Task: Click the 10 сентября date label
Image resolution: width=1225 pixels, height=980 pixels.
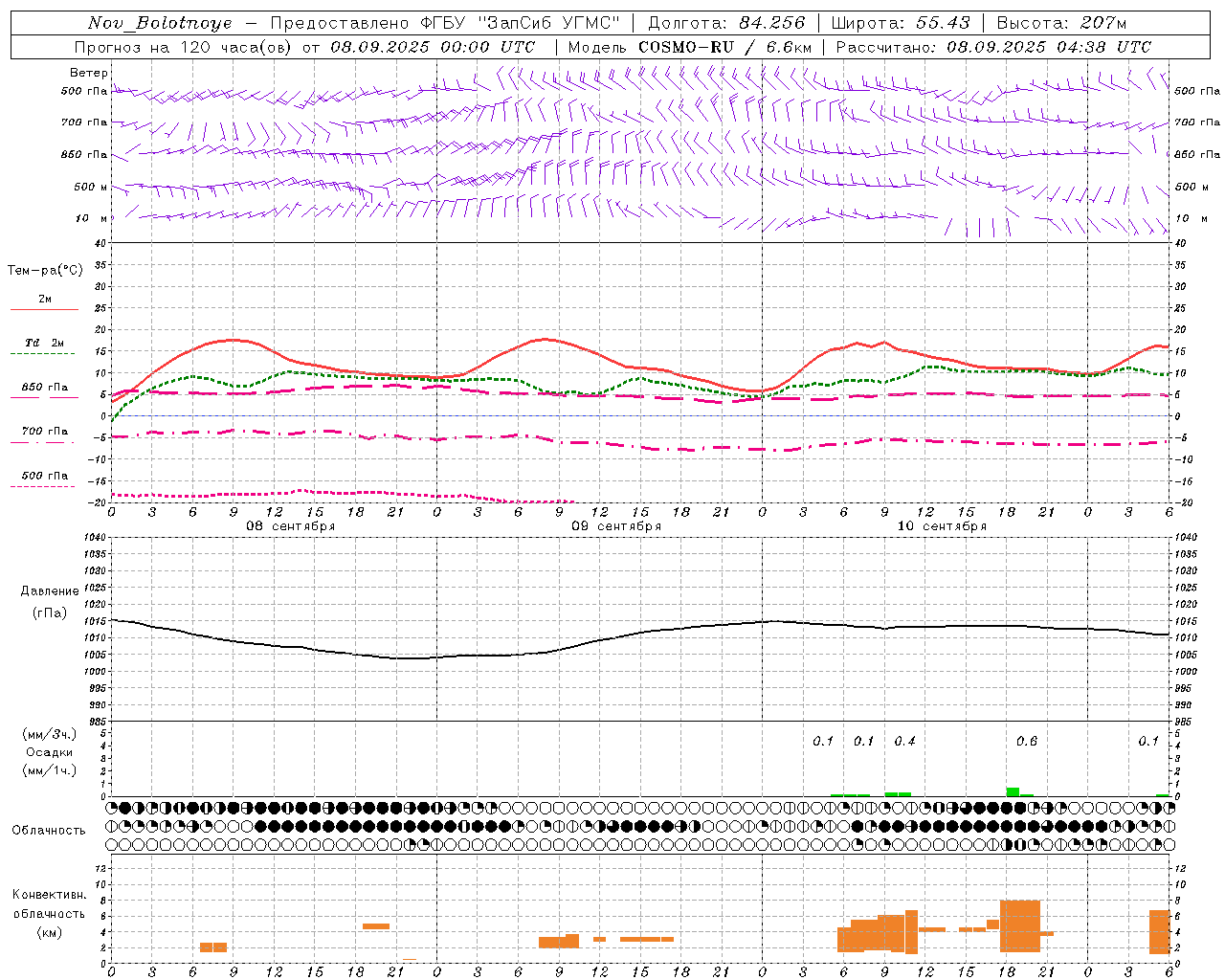Action: pos(941,526)
